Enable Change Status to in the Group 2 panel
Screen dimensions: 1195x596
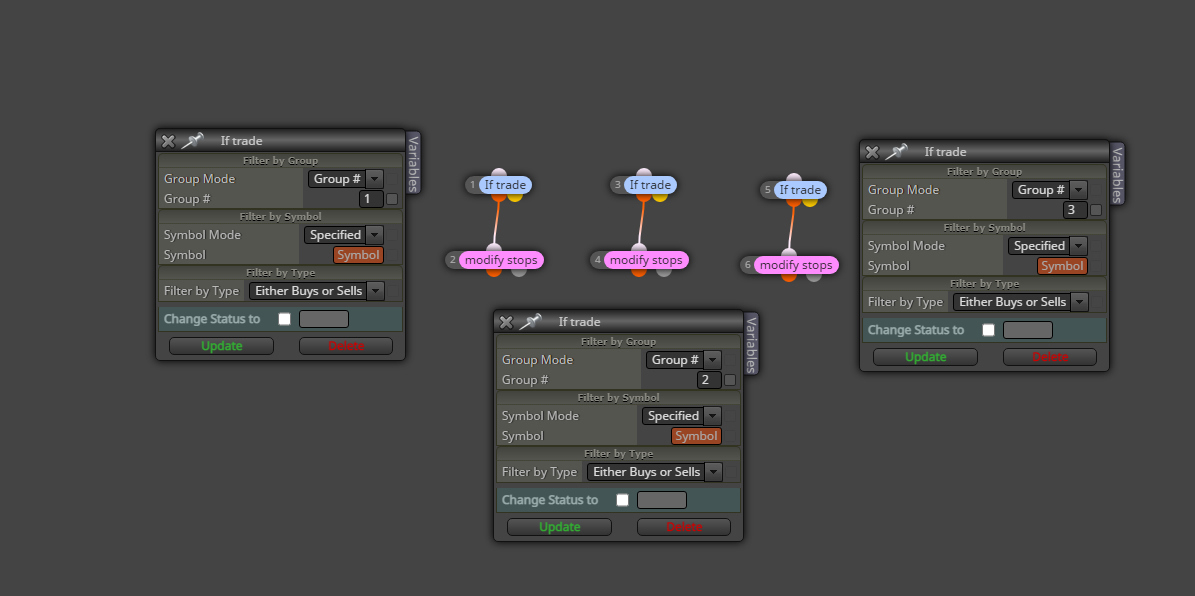[x=623, y=500]
